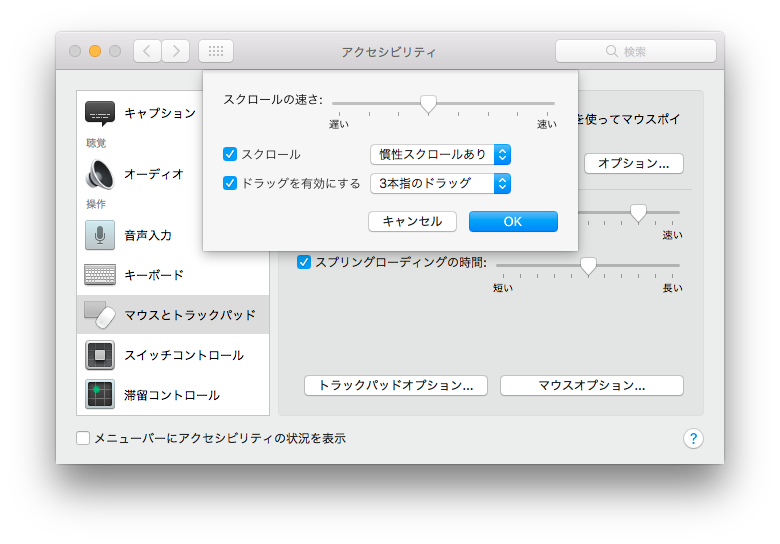Enable メニューバーにアクセシビリティの状況を表示 checkbox

tap(83, 438)
